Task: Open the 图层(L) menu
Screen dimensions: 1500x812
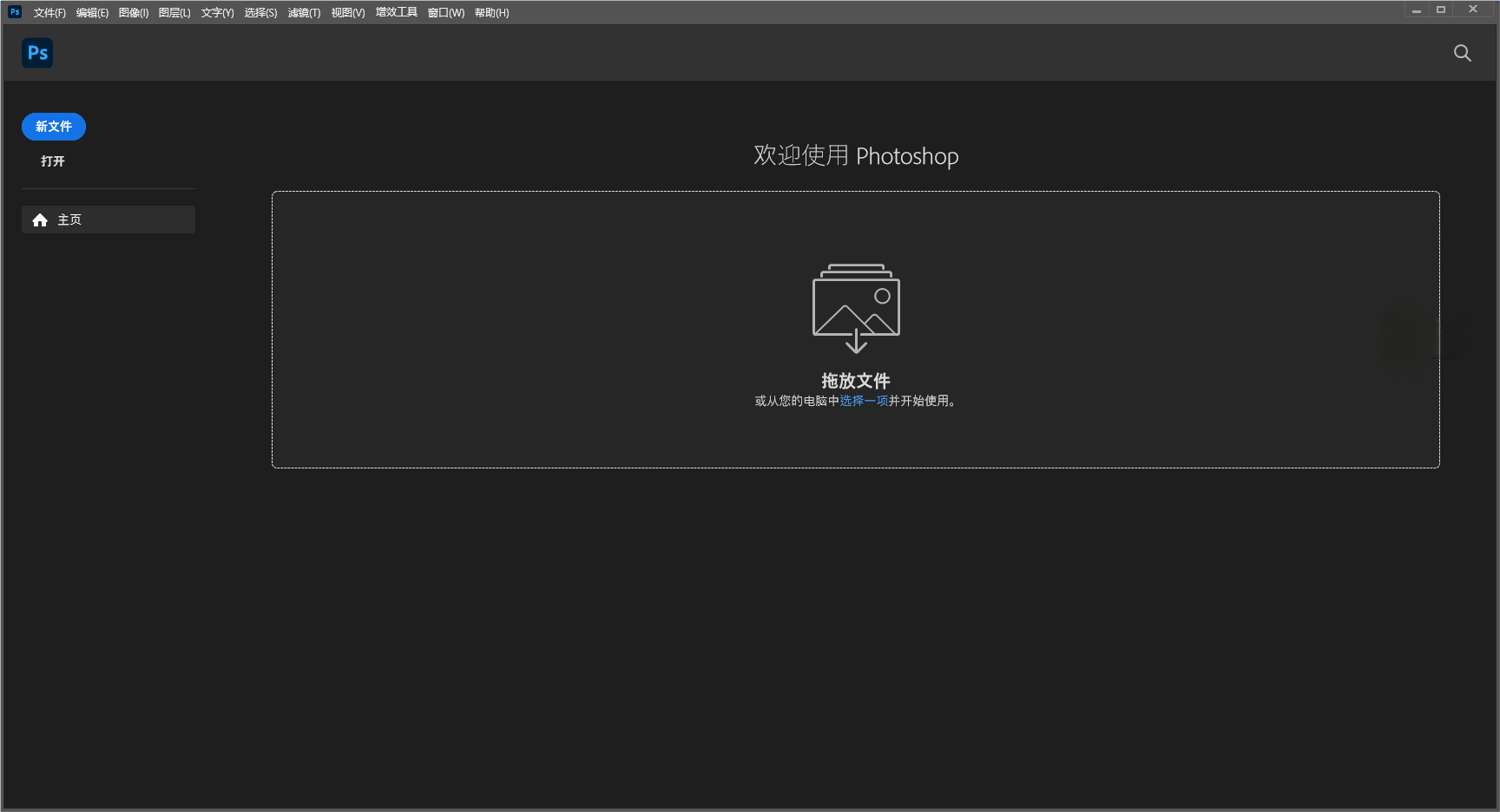Action: (174, 12)
